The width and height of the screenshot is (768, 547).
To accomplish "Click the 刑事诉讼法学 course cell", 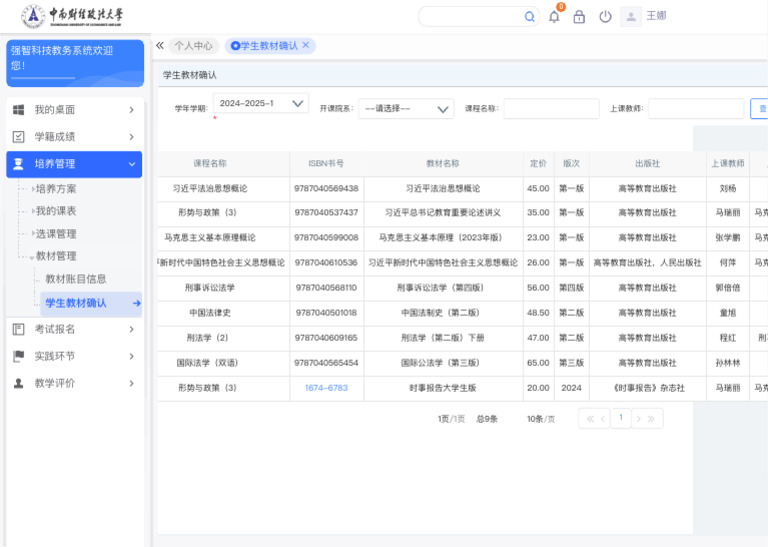I will point(210,288).
